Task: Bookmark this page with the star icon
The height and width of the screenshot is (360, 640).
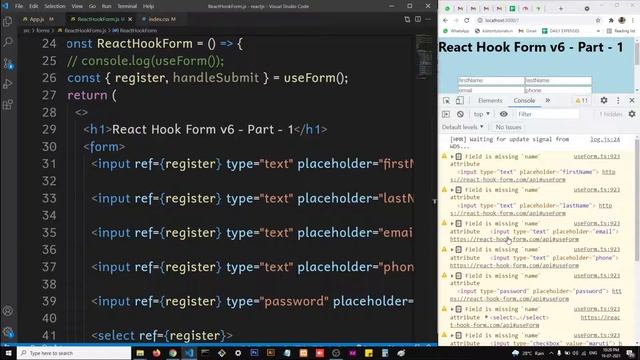Action: [598, 20]
